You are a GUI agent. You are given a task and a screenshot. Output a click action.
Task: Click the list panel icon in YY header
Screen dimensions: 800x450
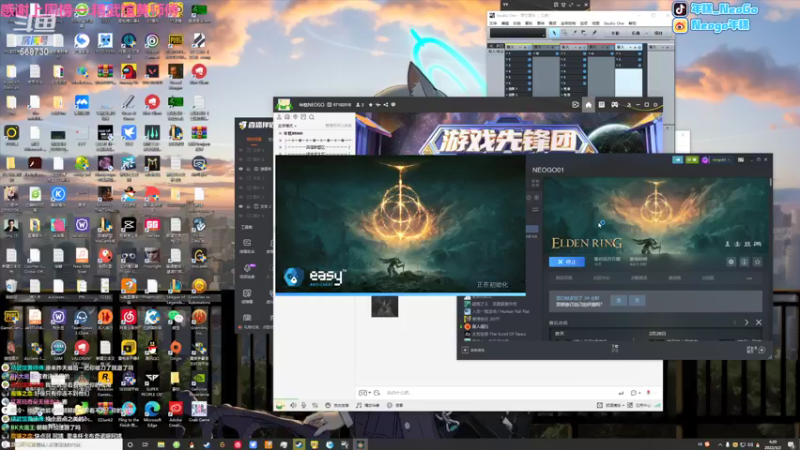pos(602,105)
